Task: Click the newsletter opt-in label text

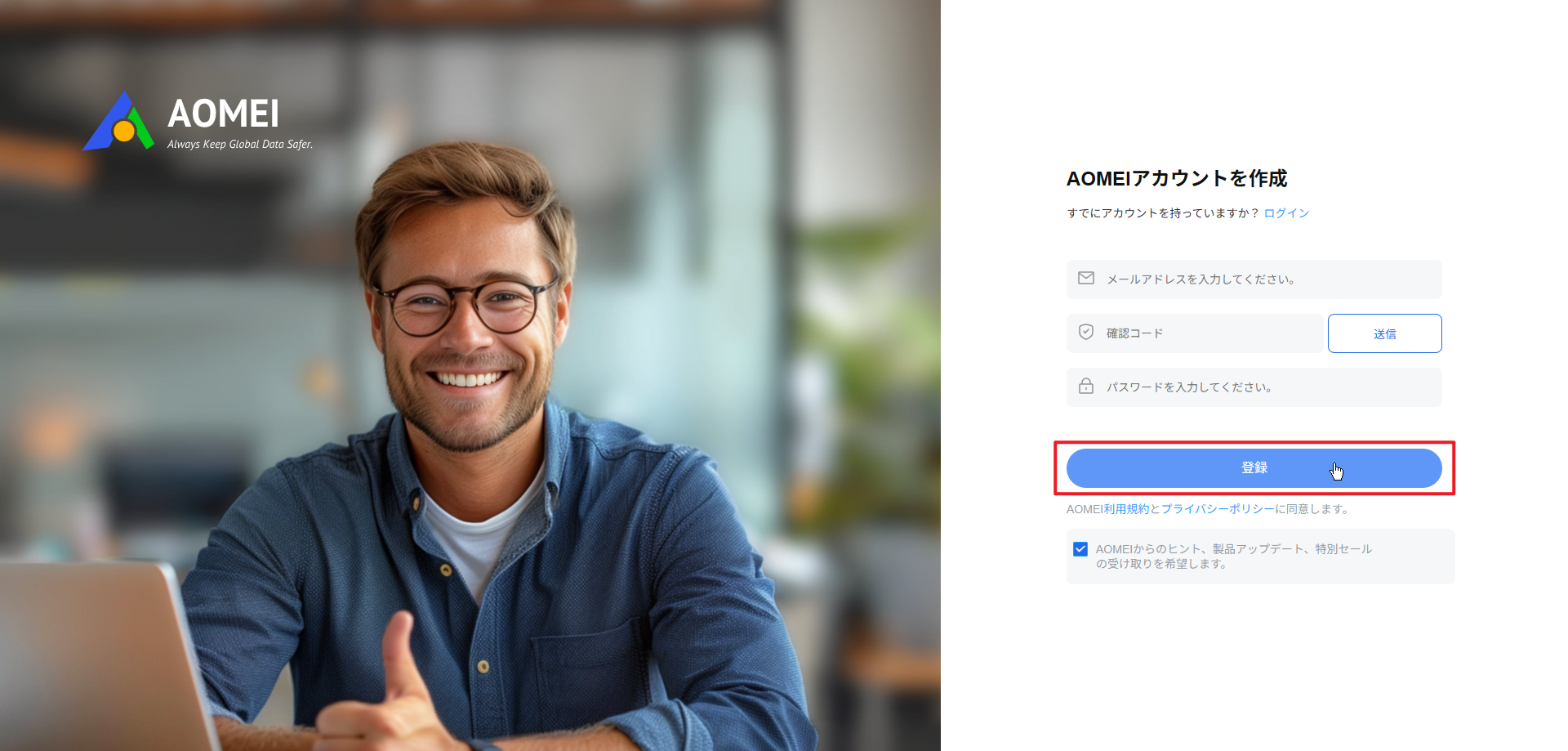Action: pyautogui.click(x=1234, y=557)
